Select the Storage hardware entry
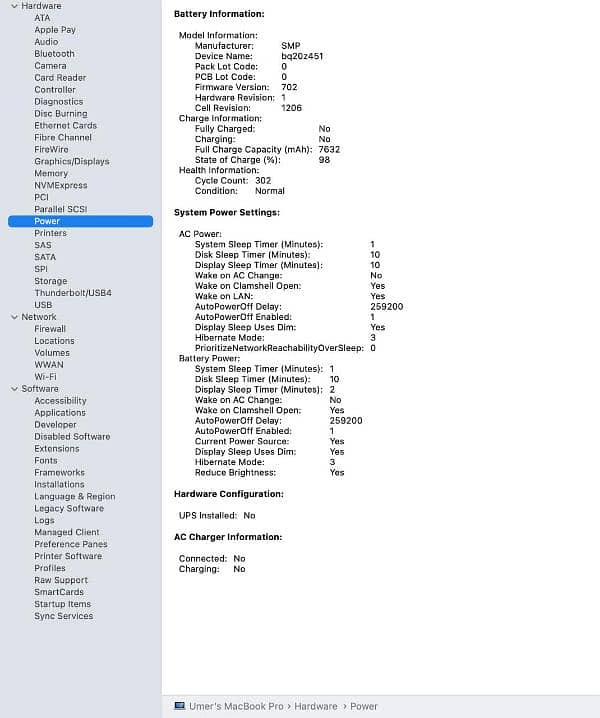 [51, 281]
